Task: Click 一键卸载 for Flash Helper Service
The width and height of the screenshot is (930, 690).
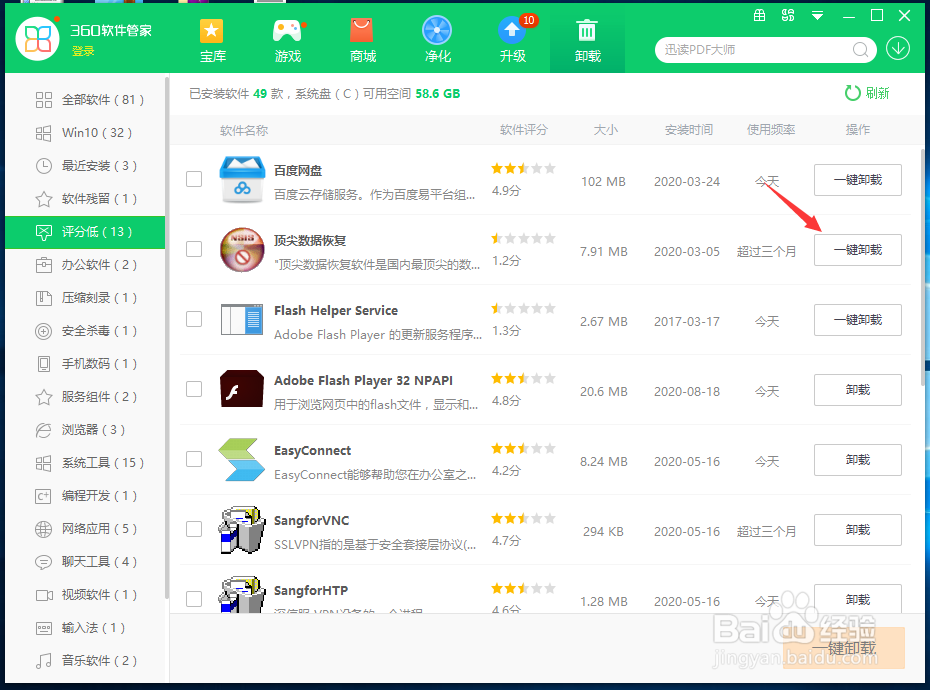Action: click(x=858, y=320)
